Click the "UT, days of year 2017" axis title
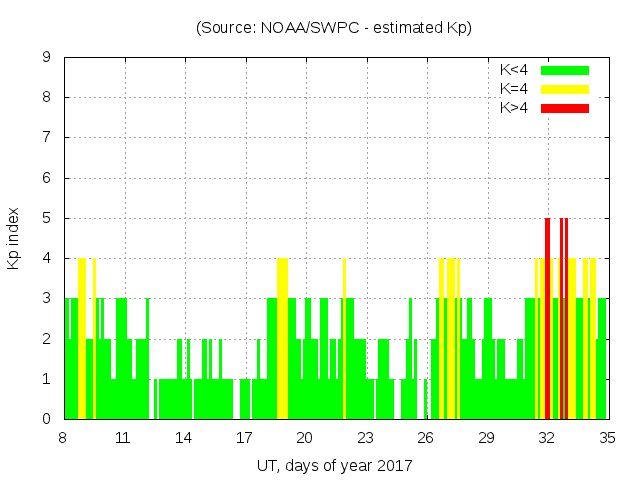The image size is (640, 480). [333, 465]
